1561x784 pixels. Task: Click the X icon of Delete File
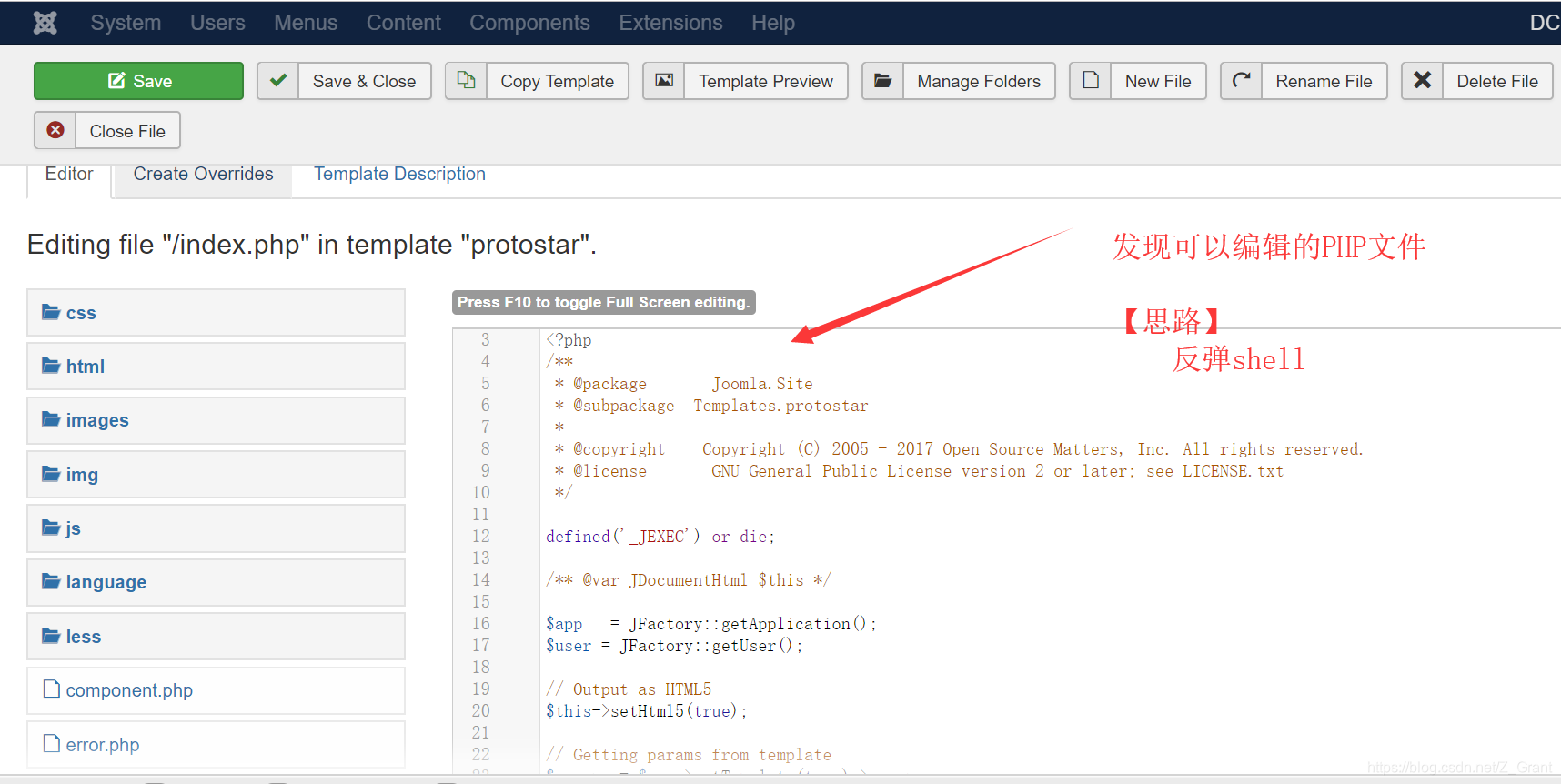pyautogui.click(x=1423, y=81)
